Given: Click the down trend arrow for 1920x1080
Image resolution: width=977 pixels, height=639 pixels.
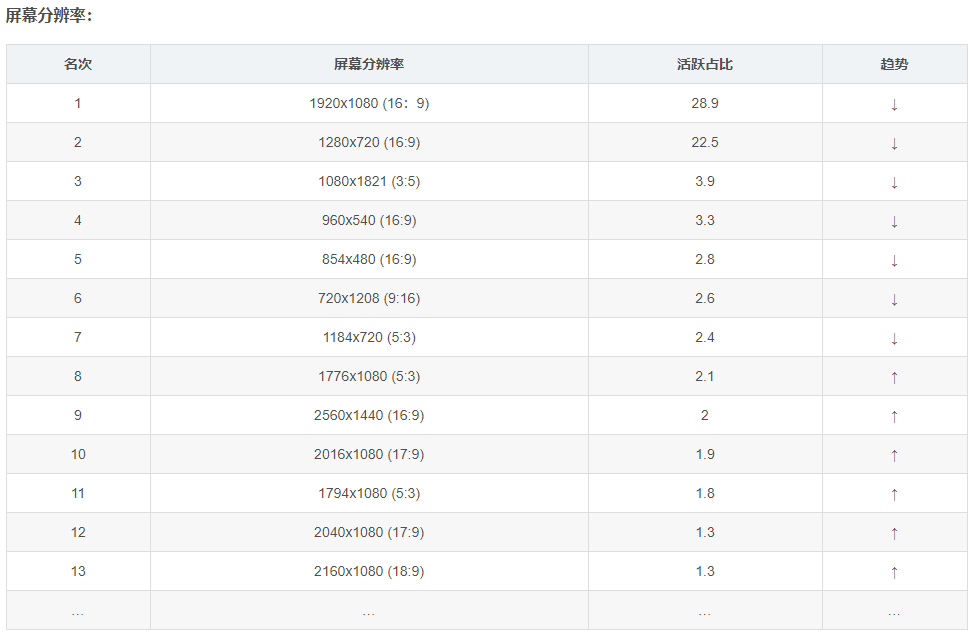Looking at the screenshot, I should click(894, 104).
